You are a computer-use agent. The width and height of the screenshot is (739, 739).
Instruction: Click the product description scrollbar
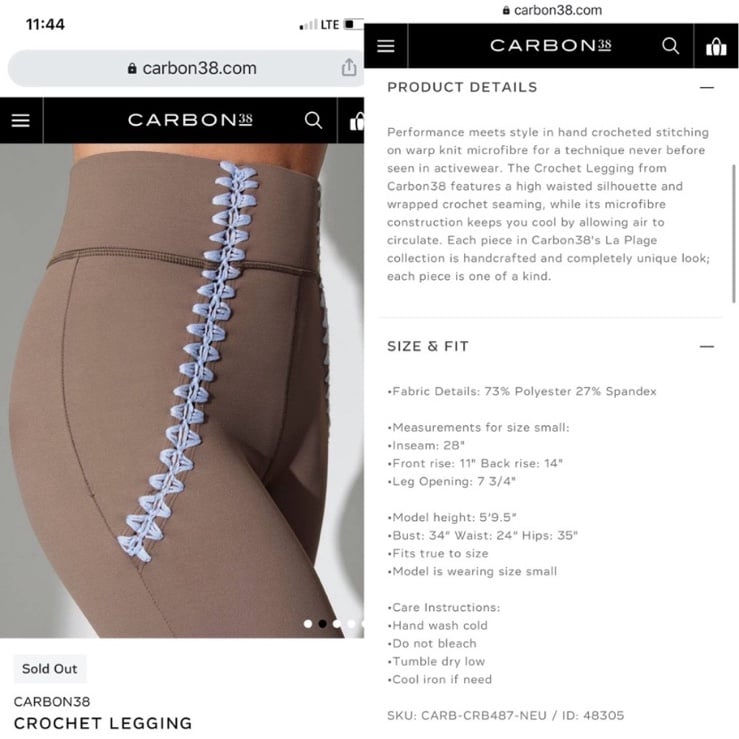point(733,234)
